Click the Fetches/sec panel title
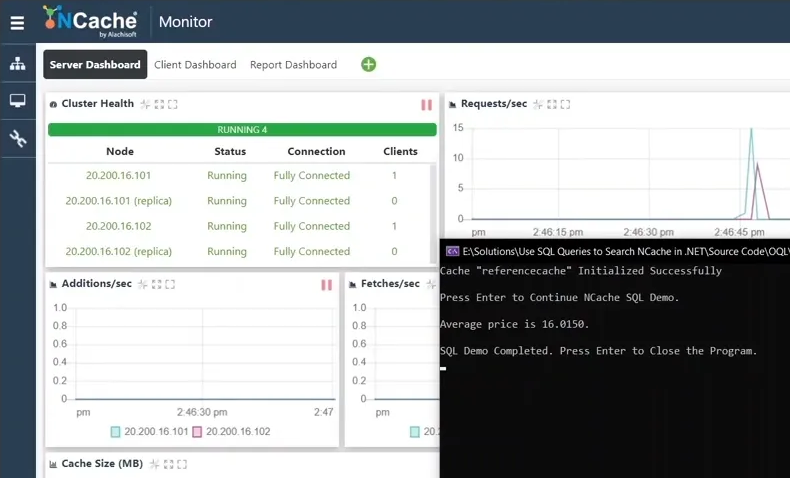The image size is (790, 478). pos(390,284)
